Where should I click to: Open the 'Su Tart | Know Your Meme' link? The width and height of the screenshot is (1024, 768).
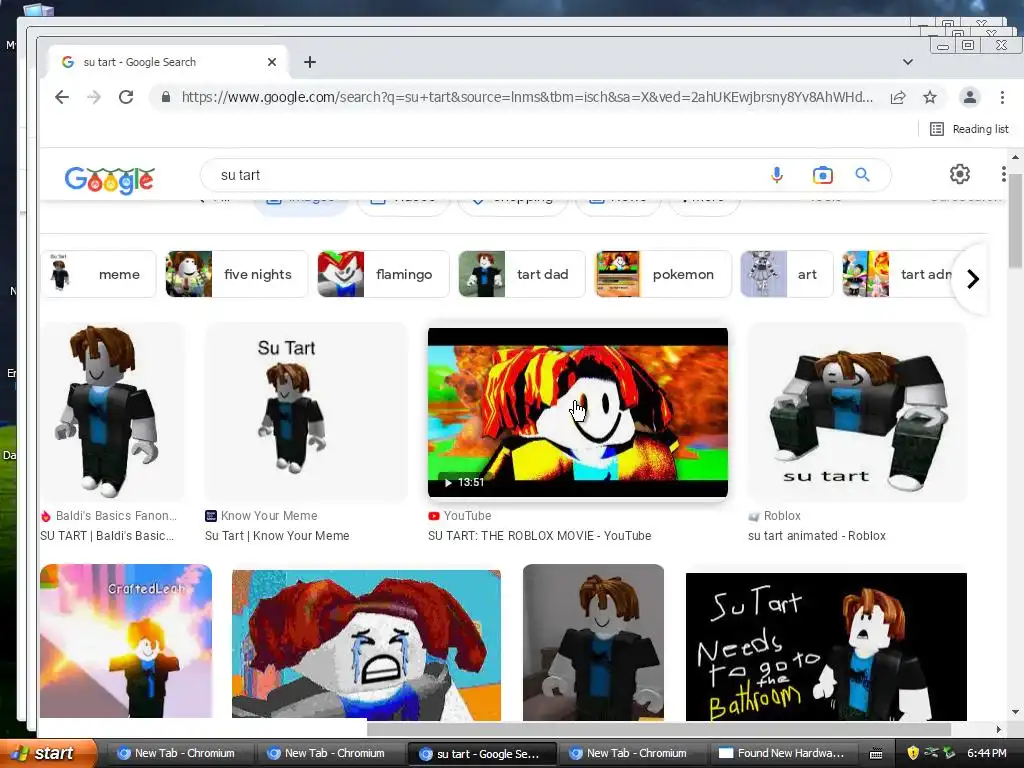coord(277,536)
